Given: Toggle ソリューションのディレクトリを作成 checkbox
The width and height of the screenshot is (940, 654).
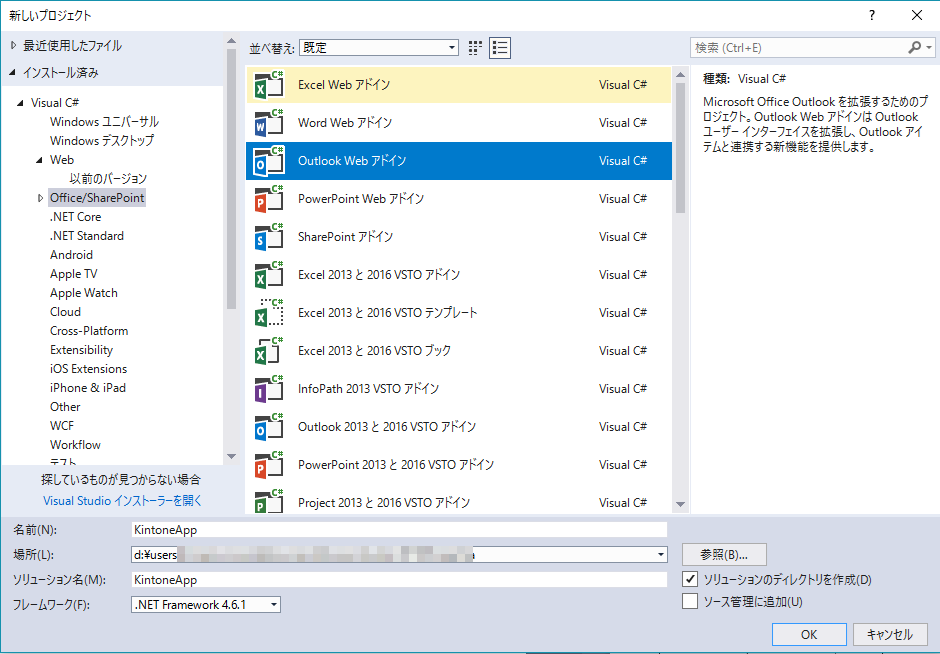Looking at the screenshot, I should [x=690, y=579].
